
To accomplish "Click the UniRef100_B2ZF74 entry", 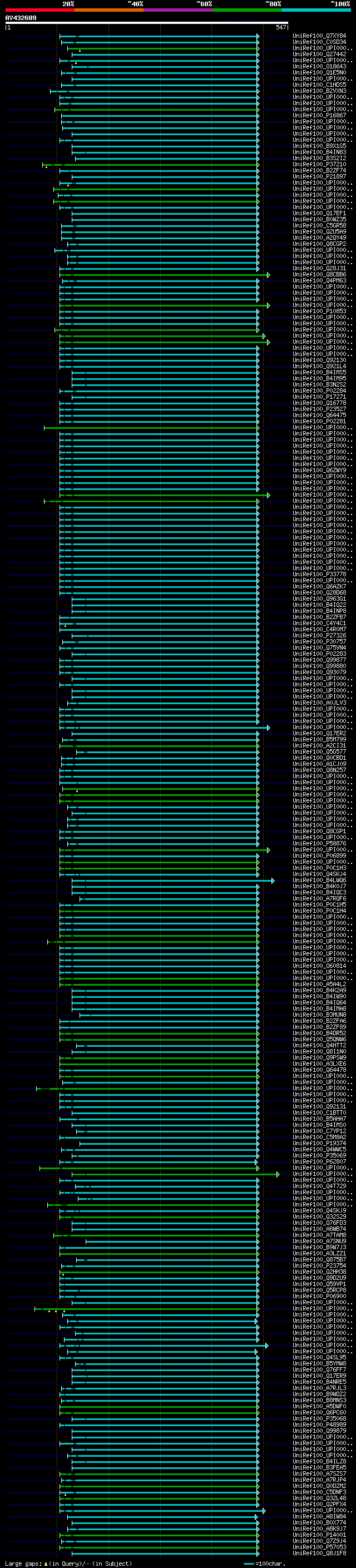I will click(319, 170).
